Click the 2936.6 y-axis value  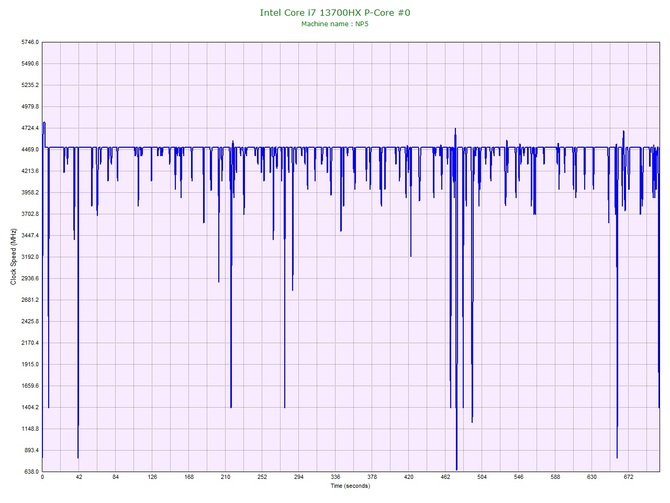[x=30, y=278]
